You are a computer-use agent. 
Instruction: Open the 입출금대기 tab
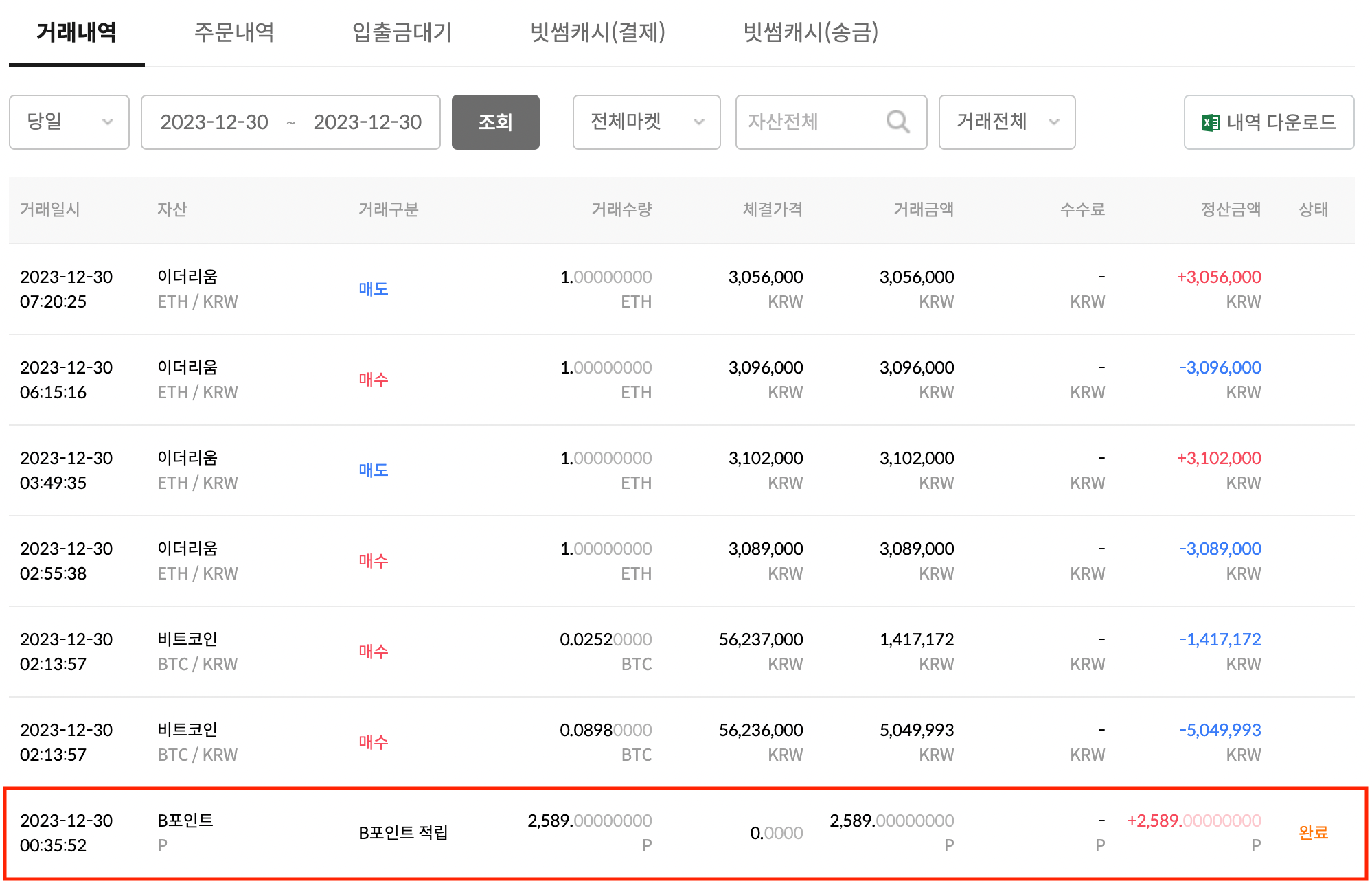coord(402,32)
